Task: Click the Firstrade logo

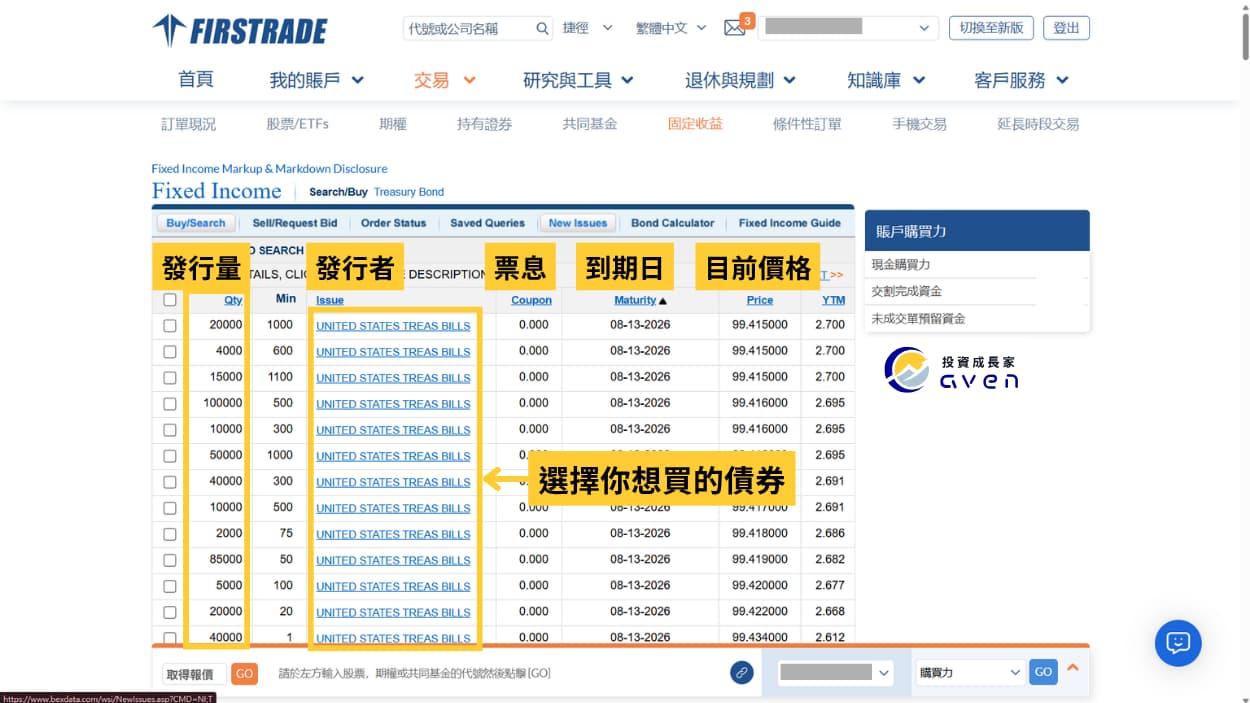Action: point(240,30)
